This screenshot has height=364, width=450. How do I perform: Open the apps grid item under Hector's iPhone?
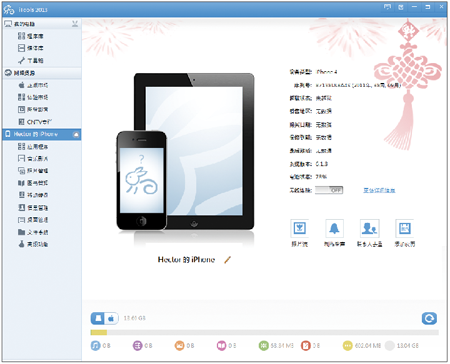pyautogui.click(x=33, y=146)
